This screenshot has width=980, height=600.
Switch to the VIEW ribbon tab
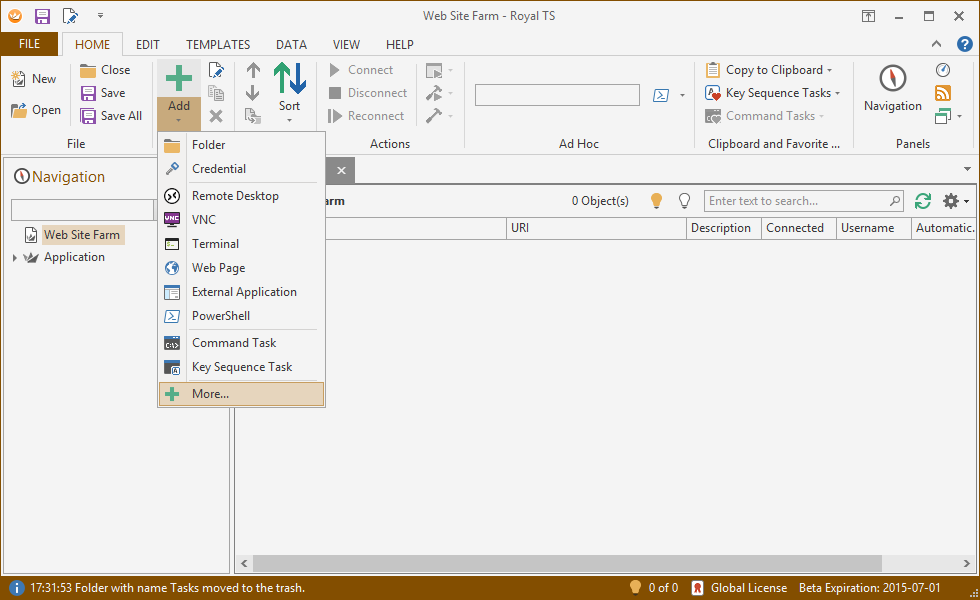click(x=346, y=44)
